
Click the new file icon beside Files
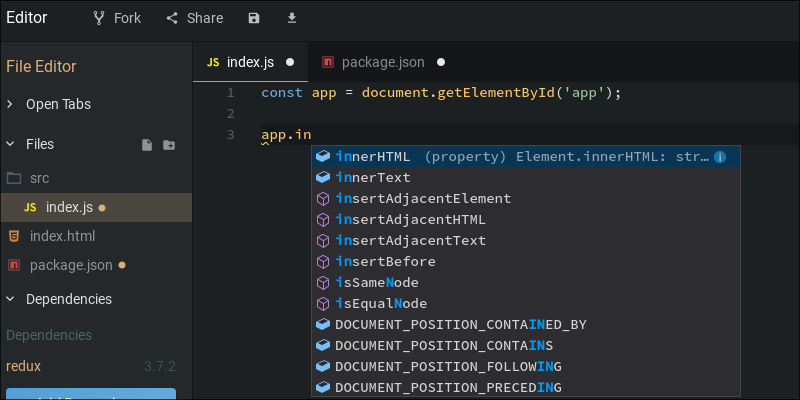click(147, 145)
